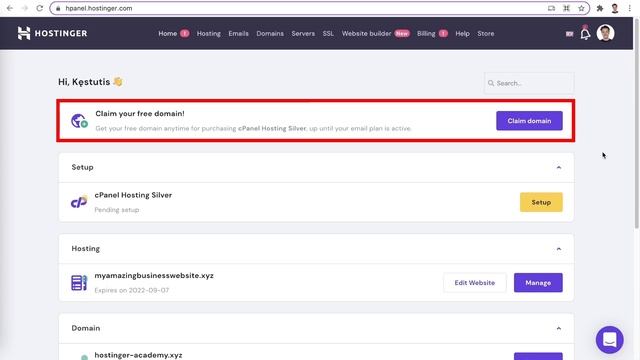Collapse the Hosting section
The image size is (640, 360).
click(x=559, y=249)
